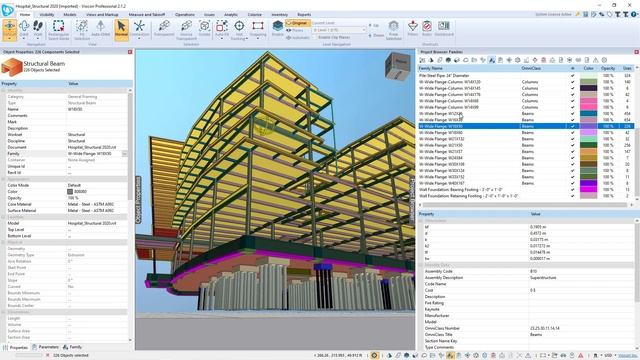Open the Family value browse button in properties

pos(124,154)
